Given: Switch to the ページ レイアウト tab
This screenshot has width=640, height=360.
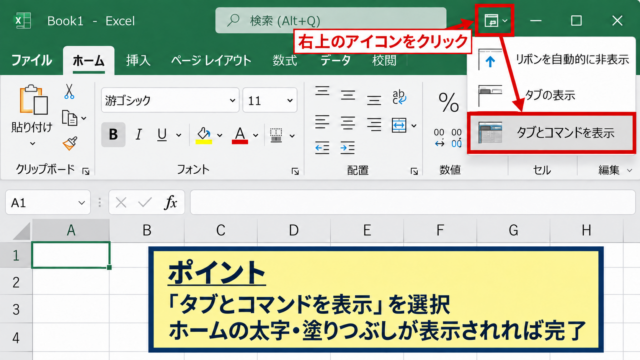Looking at the screenshot, I should (211, 60).
